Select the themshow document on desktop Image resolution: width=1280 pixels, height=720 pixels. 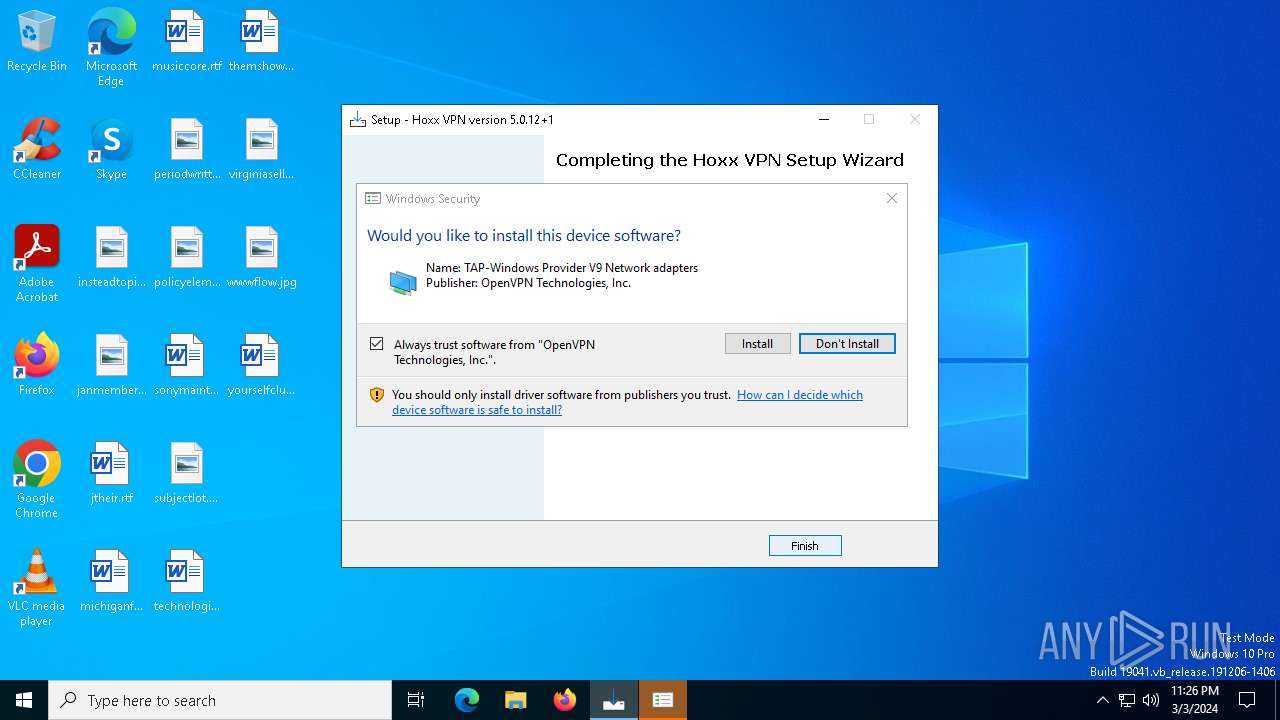click(x=261, y=42)
